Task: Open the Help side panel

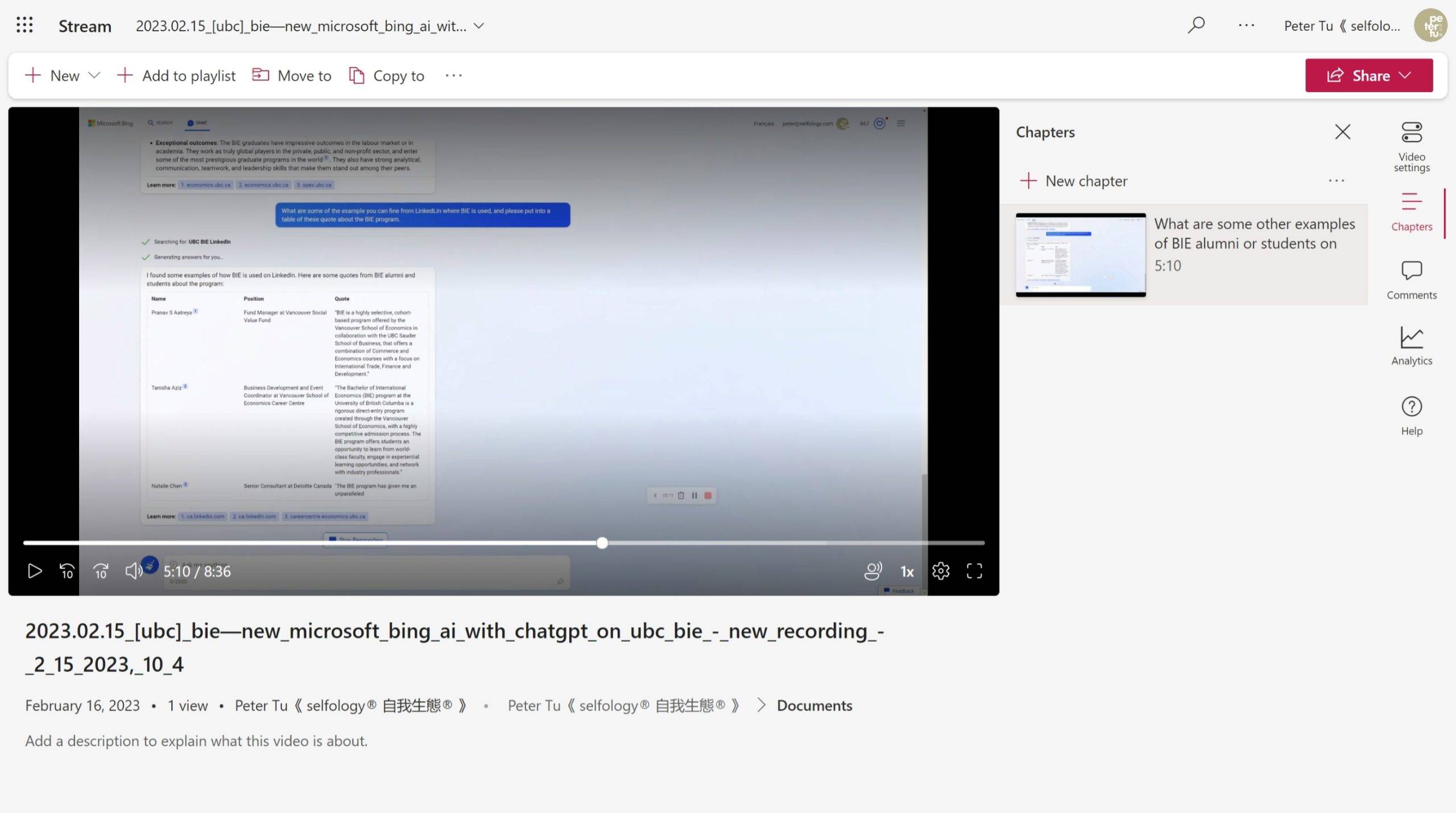Action: click(1411, 416)
